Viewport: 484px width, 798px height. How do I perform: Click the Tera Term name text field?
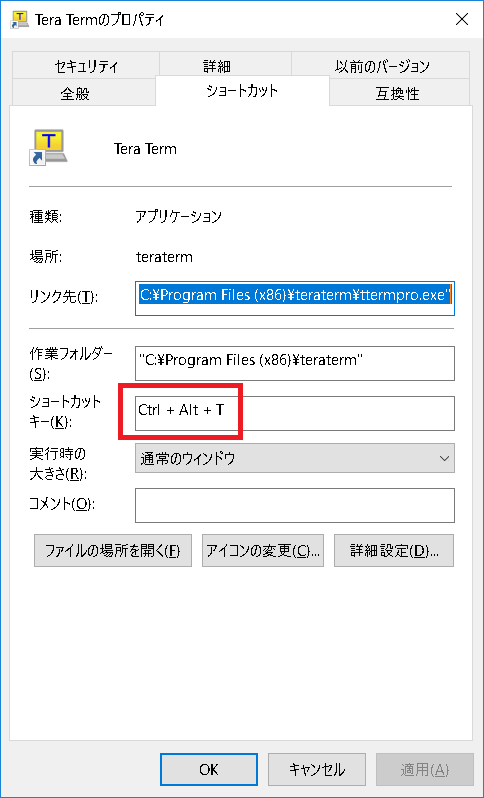pyautogui.click(x=146, y=149)
